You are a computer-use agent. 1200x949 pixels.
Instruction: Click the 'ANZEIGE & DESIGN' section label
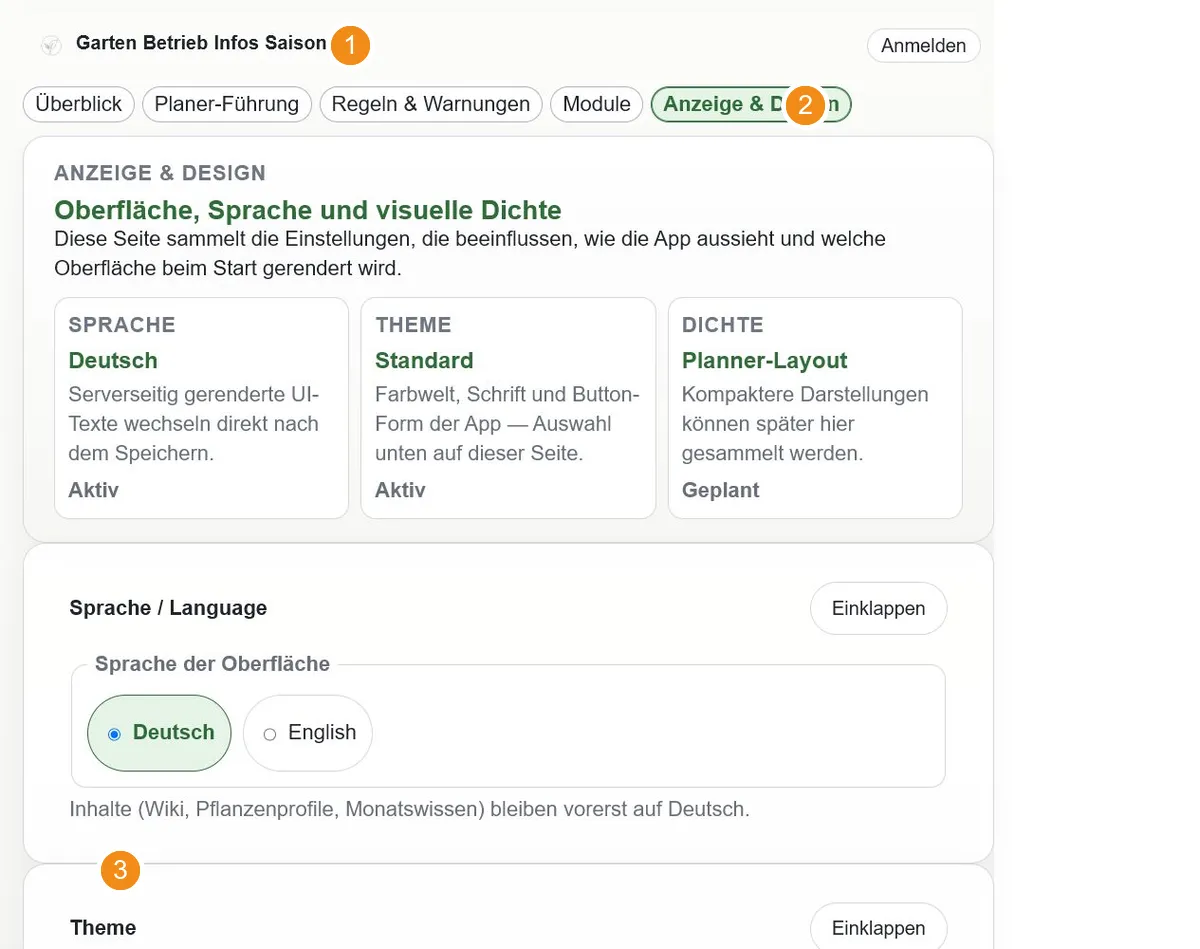160,173
